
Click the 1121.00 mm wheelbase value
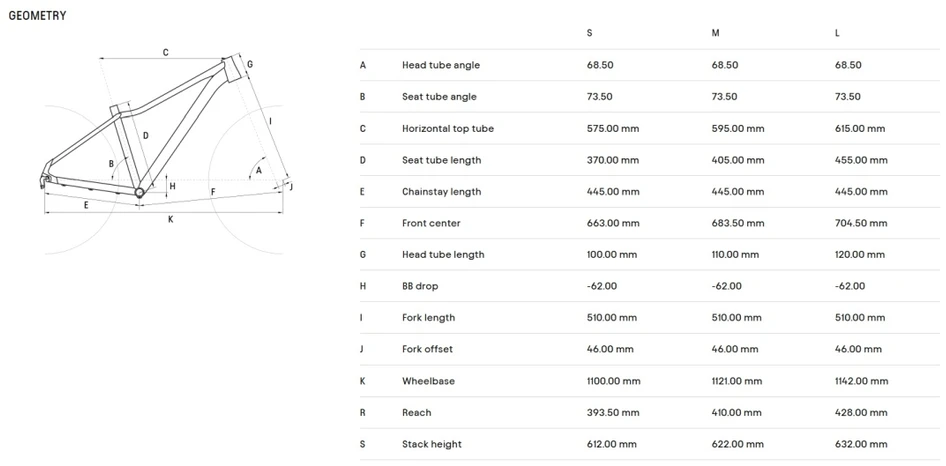(x=737, y=381)
